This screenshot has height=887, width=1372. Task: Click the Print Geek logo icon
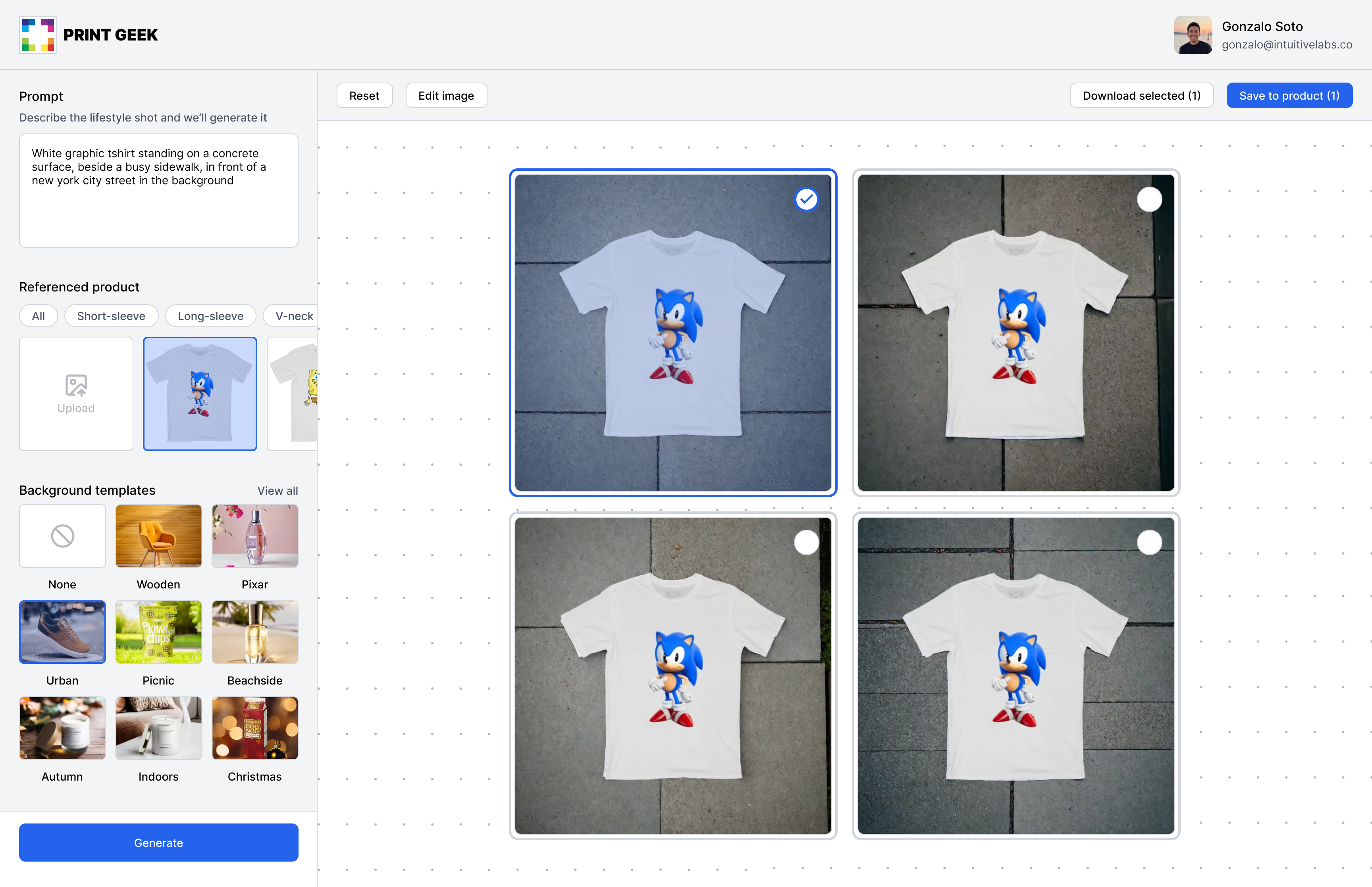[38, 35]
